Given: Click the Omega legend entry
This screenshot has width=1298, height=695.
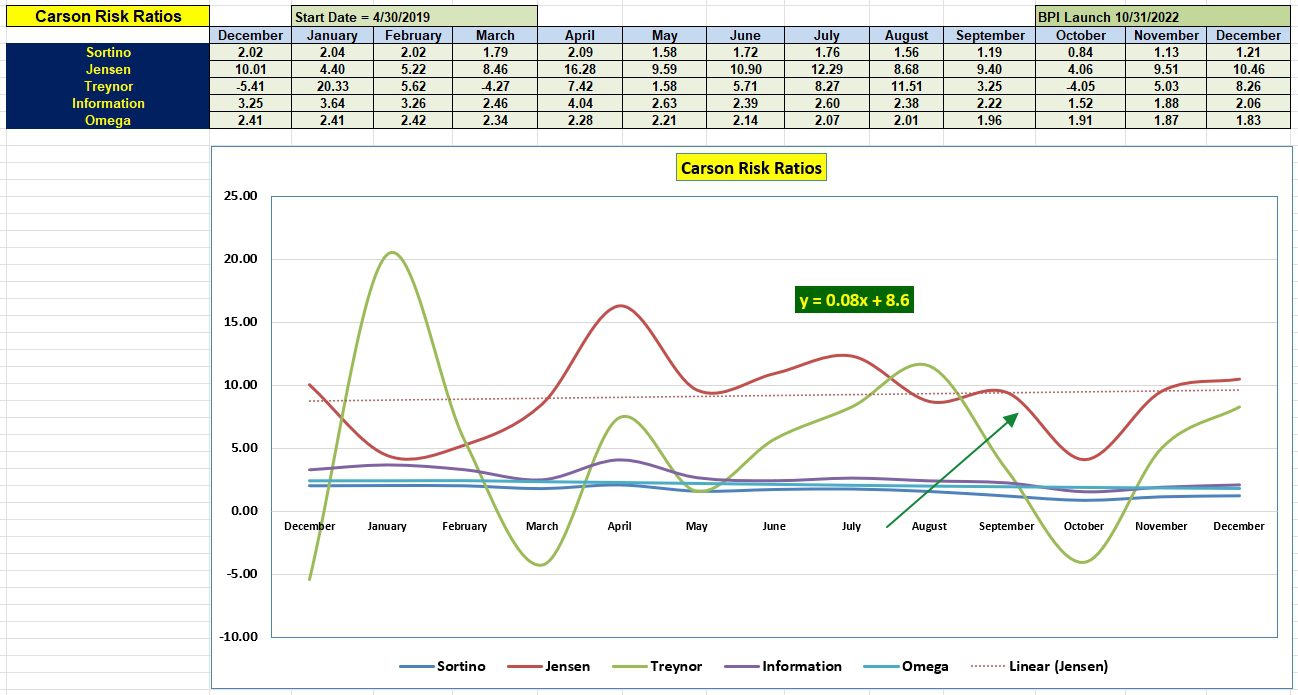Looking at the screenshot, I should coord(905,666).
